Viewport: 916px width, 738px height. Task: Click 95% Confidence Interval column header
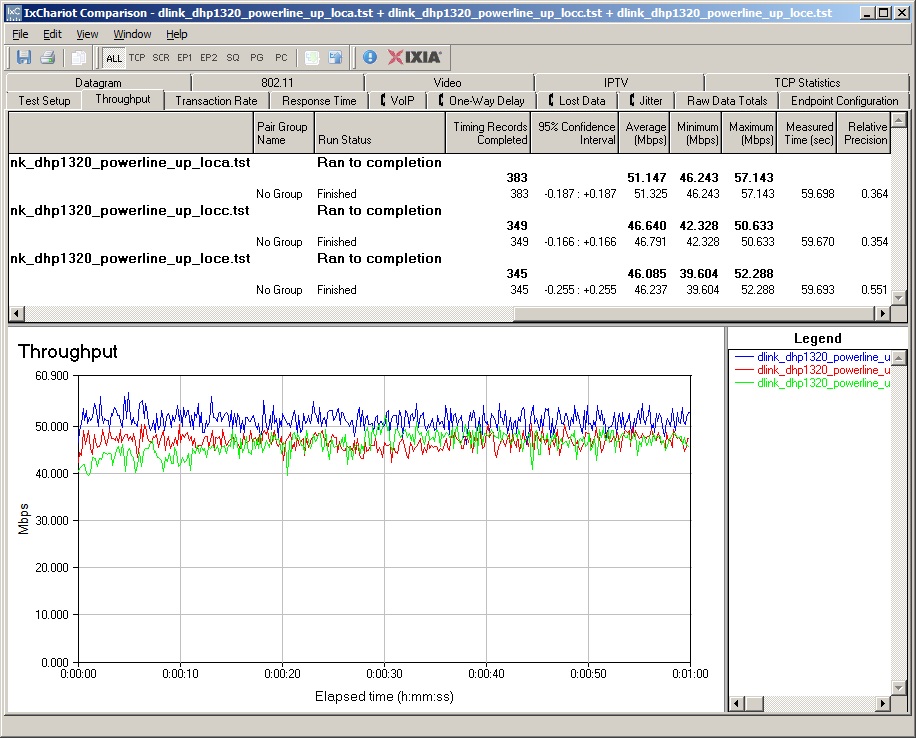[x=575, y=133]
